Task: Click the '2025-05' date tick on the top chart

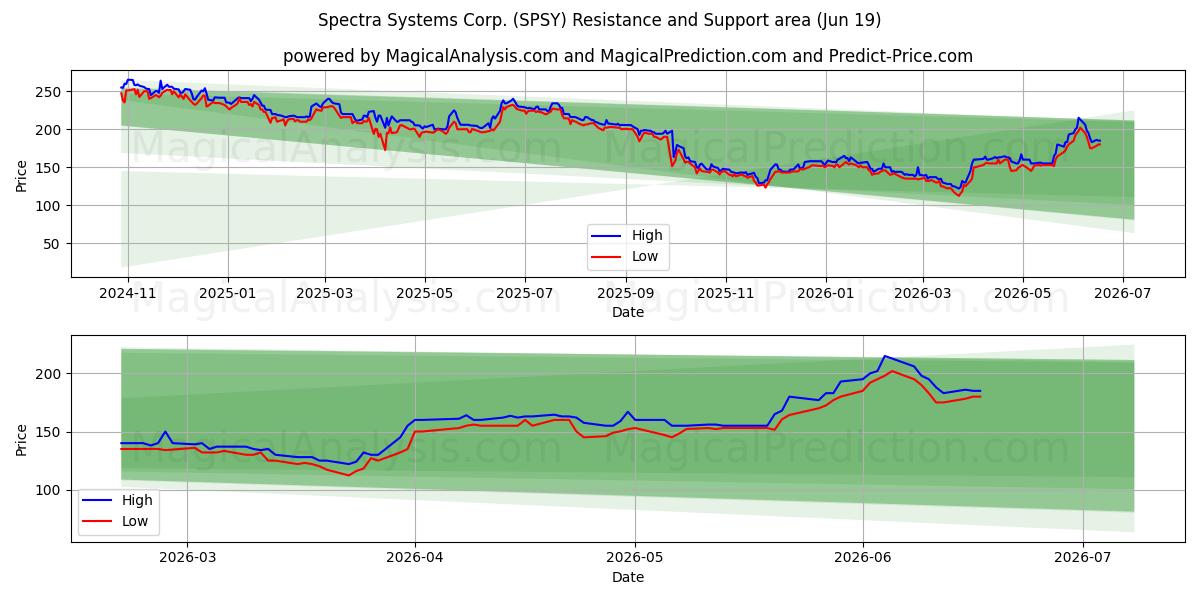Action: click(x=424, y=295)
